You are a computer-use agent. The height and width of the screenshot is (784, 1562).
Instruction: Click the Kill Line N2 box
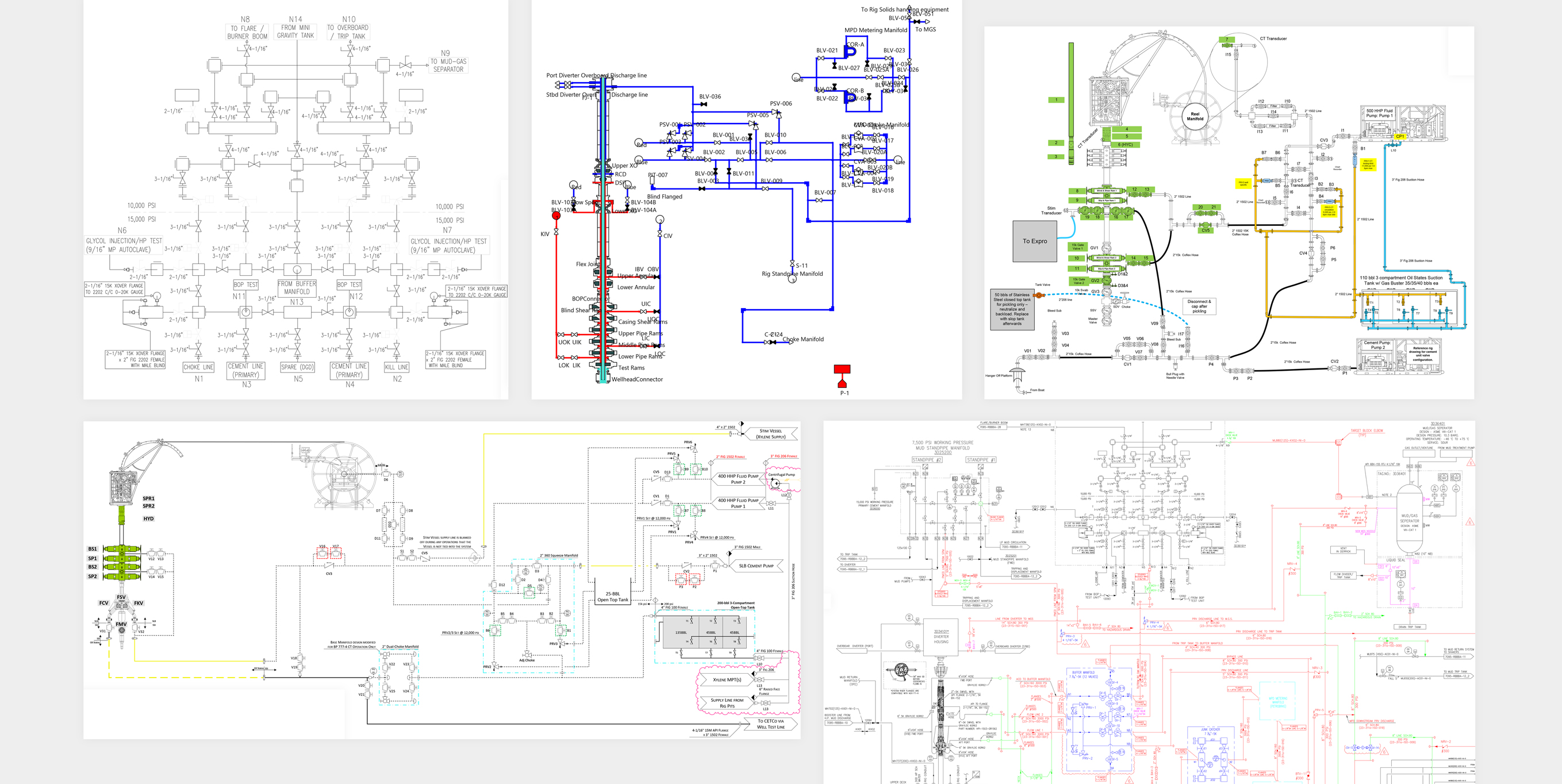[x=397, y=367]
